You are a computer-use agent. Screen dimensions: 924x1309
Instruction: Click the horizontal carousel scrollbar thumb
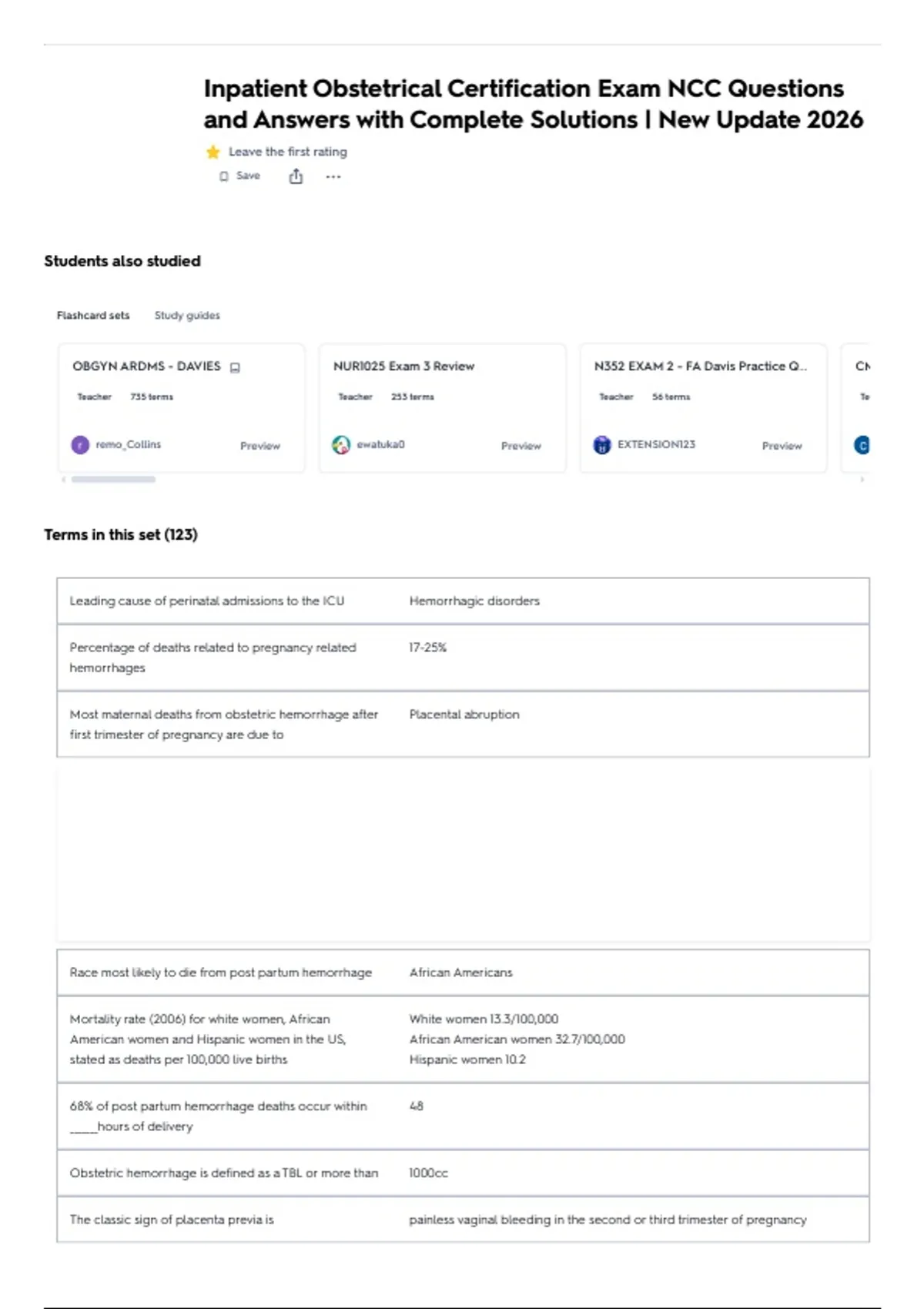113,480
